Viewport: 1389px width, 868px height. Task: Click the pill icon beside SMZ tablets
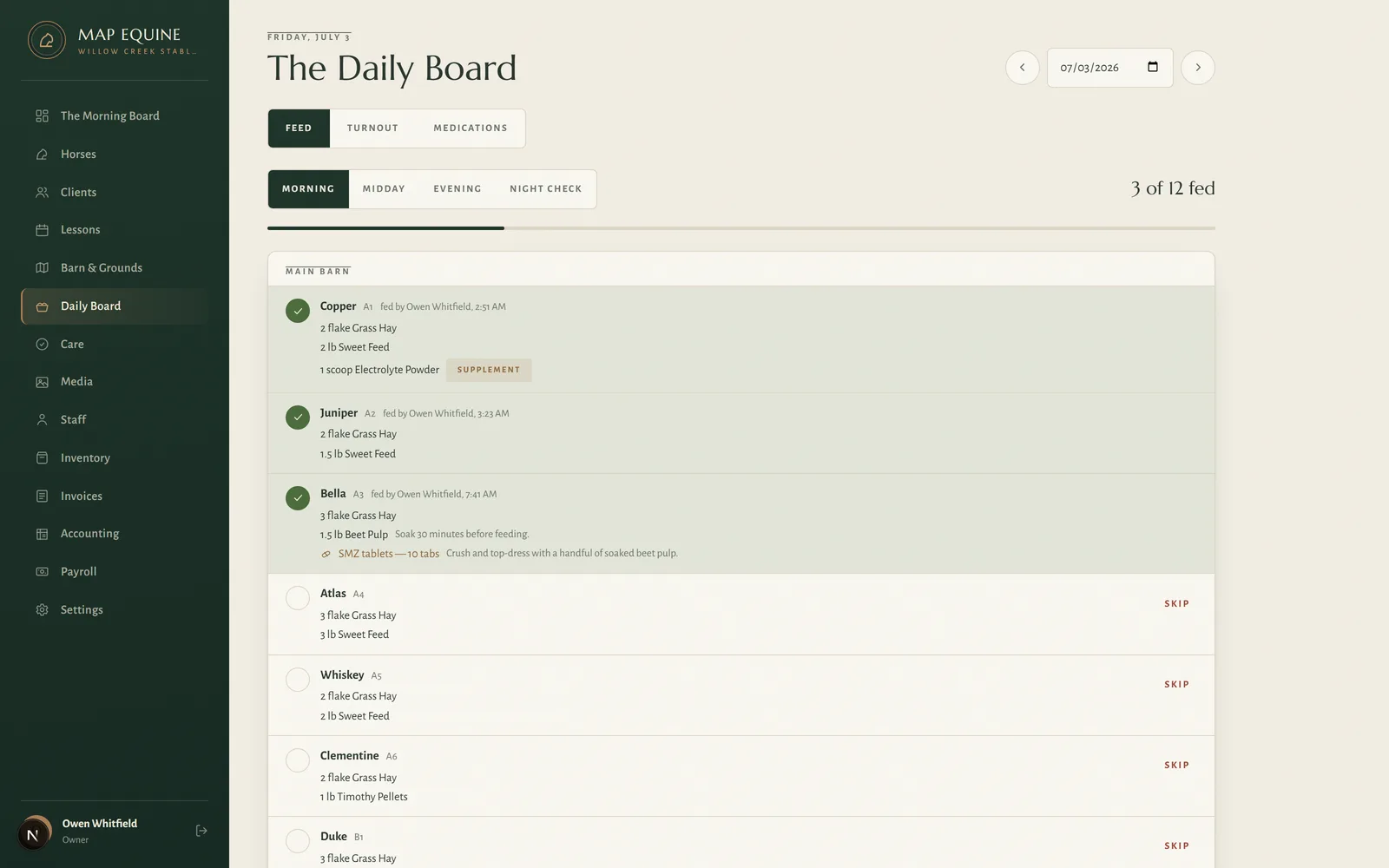pos(326,554)
